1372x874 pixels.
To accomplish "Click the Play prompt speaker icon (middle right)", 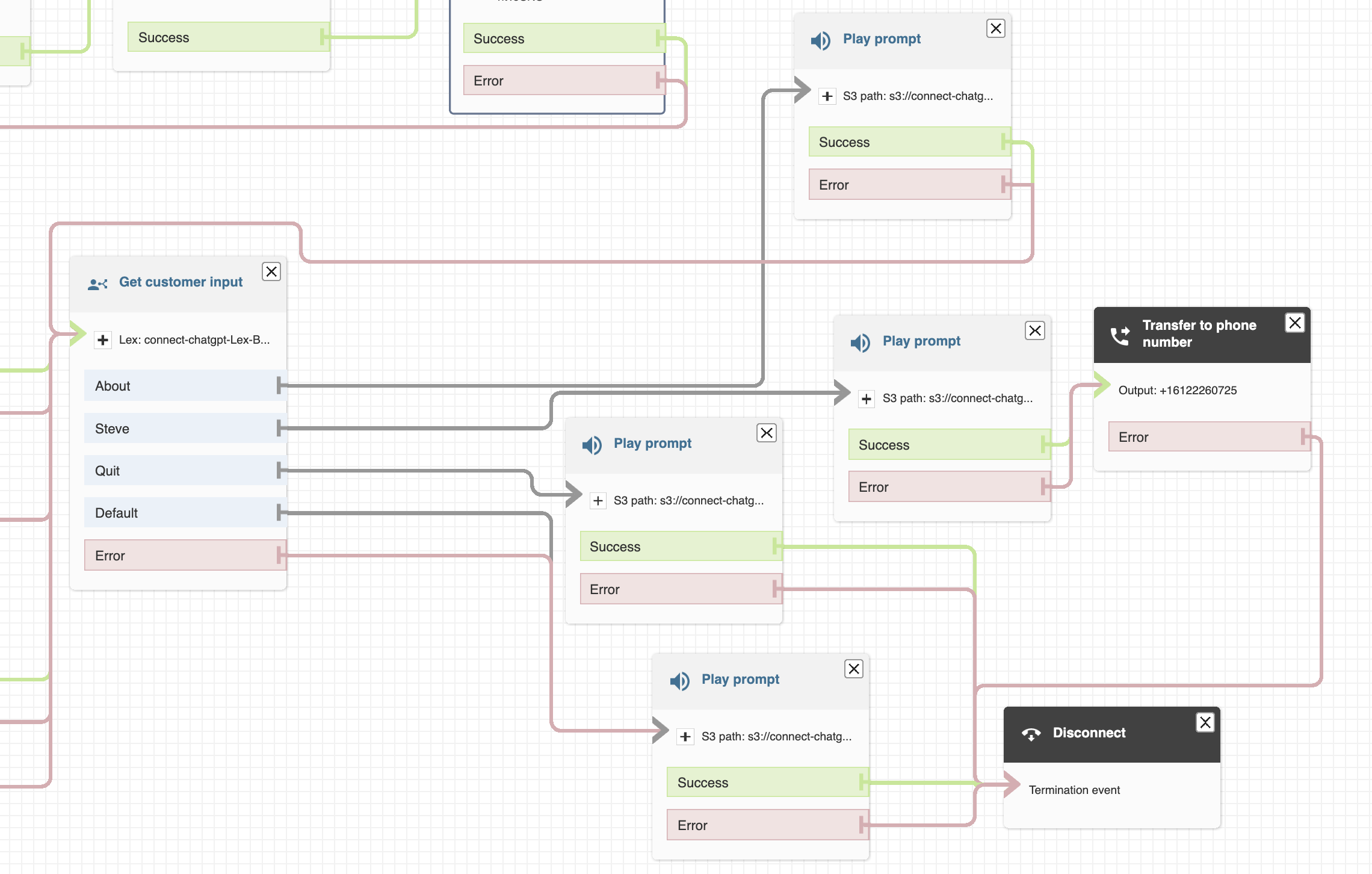I will point(858,341).
